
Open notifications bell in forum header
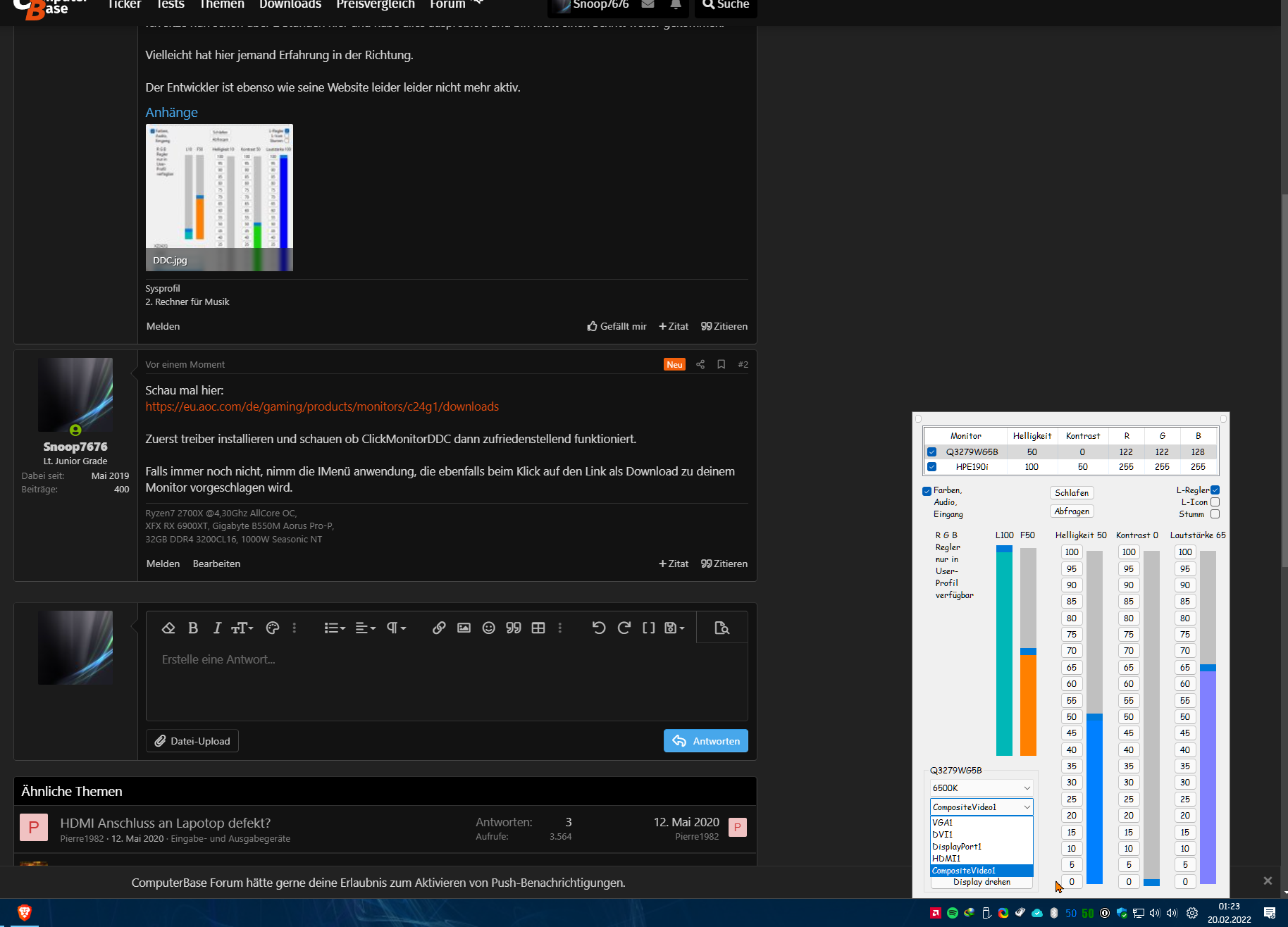coord(675,4)
